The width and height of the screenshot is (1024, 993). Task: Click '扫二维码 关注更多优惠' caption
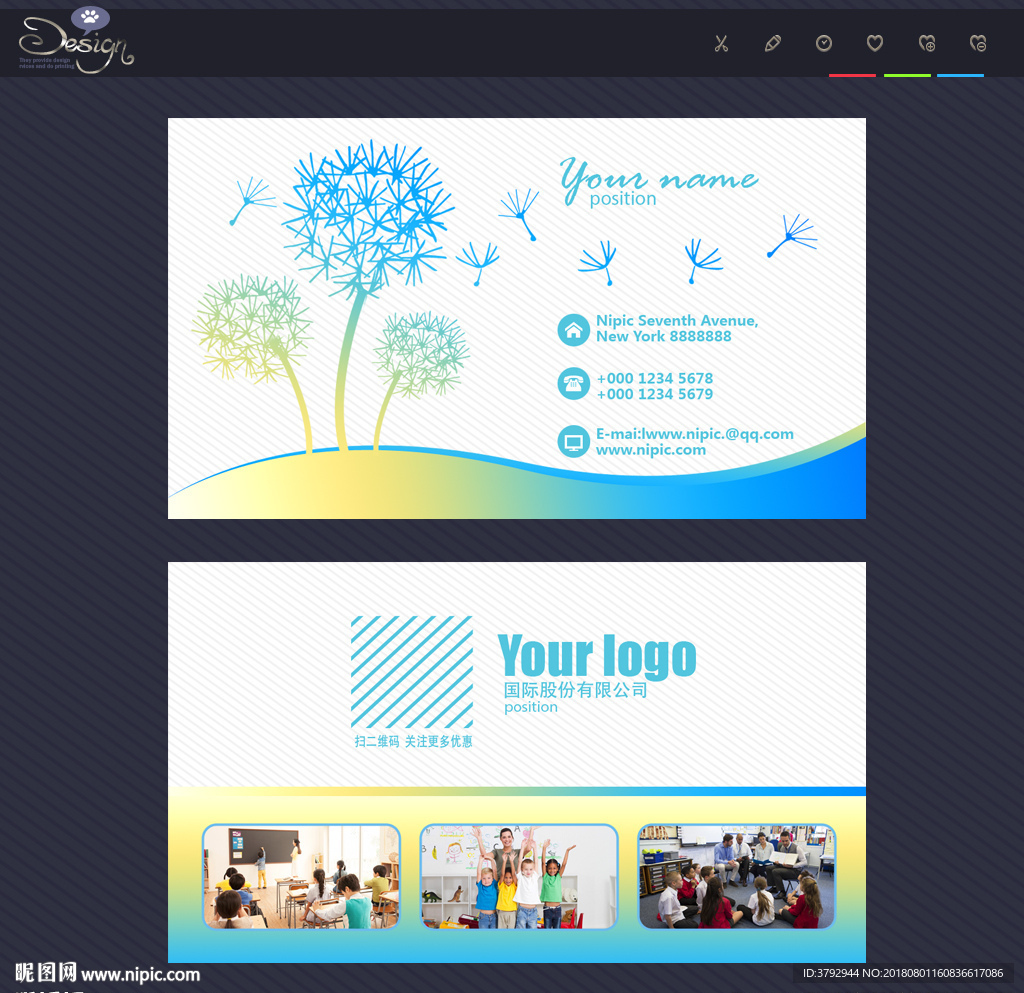[413, 742]
